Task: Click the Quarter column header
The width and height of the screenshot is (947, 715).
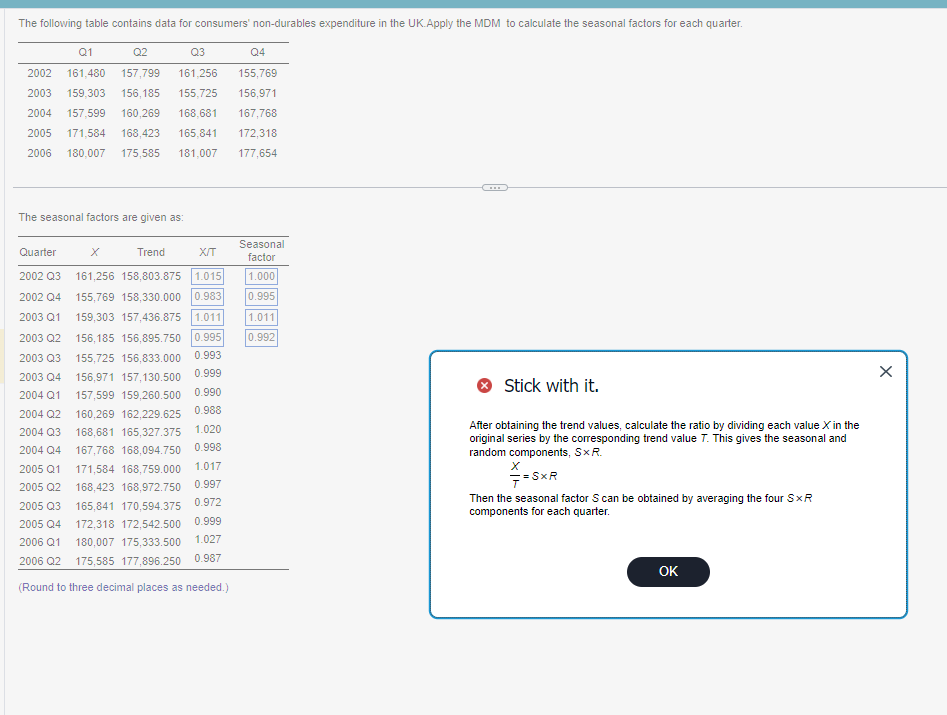Action: pos(37,252)
